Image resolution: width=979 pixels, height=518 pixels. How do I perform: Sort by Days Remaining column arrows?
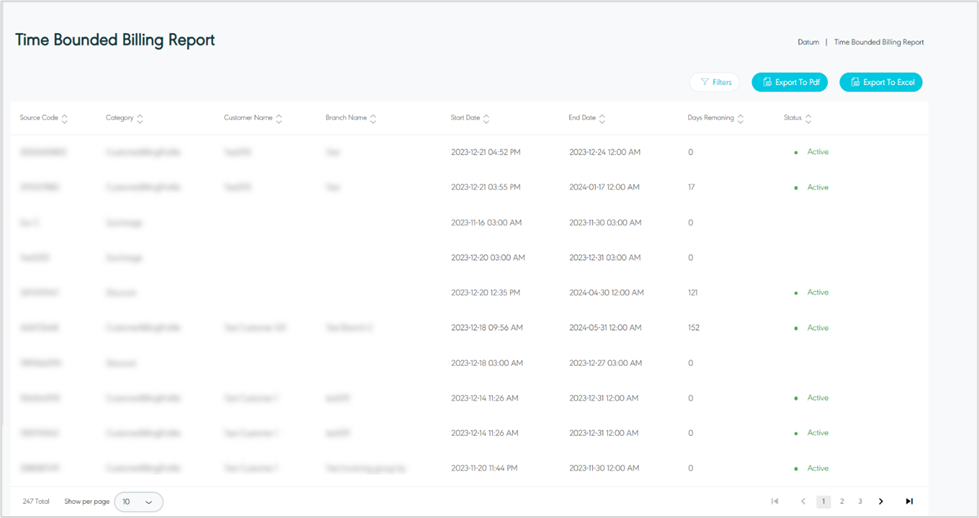(741, 118)
